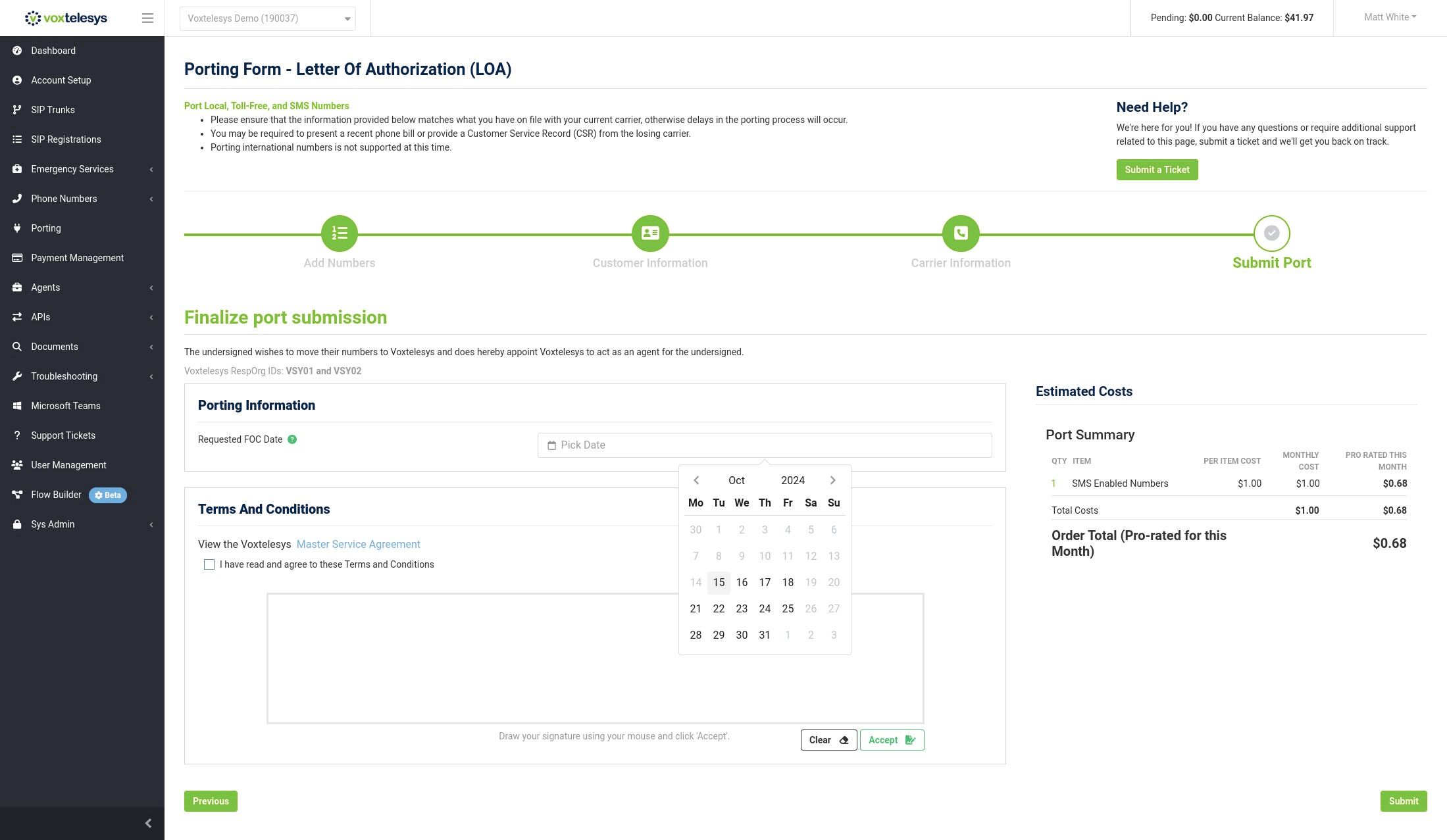Click the Oct month label in calendar
The width and height of the screenshot is (1447, 840).
click(x=736, y=481)
